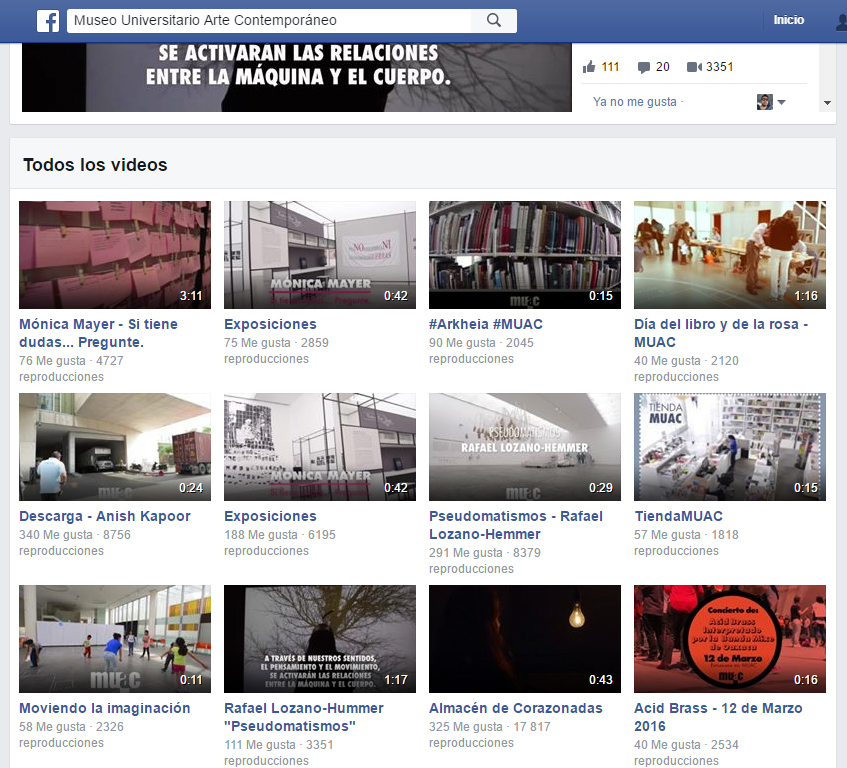The width and height of the screenshot is (847, 768).
Task: Toggle 'Ya no me gusta' on featured video
Action: click(x=634, y=102)
